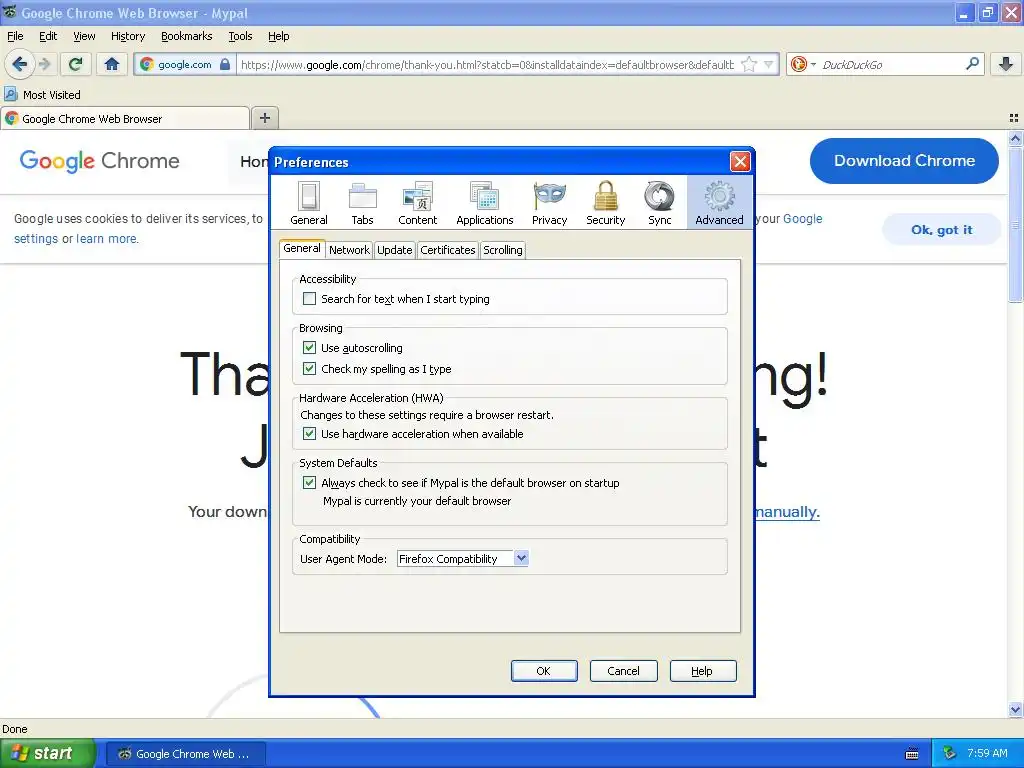Image resolution: width=1024 pixels, height=768 pixels.
Task: Click in the URL address field
Action: [x=487, y=64]
